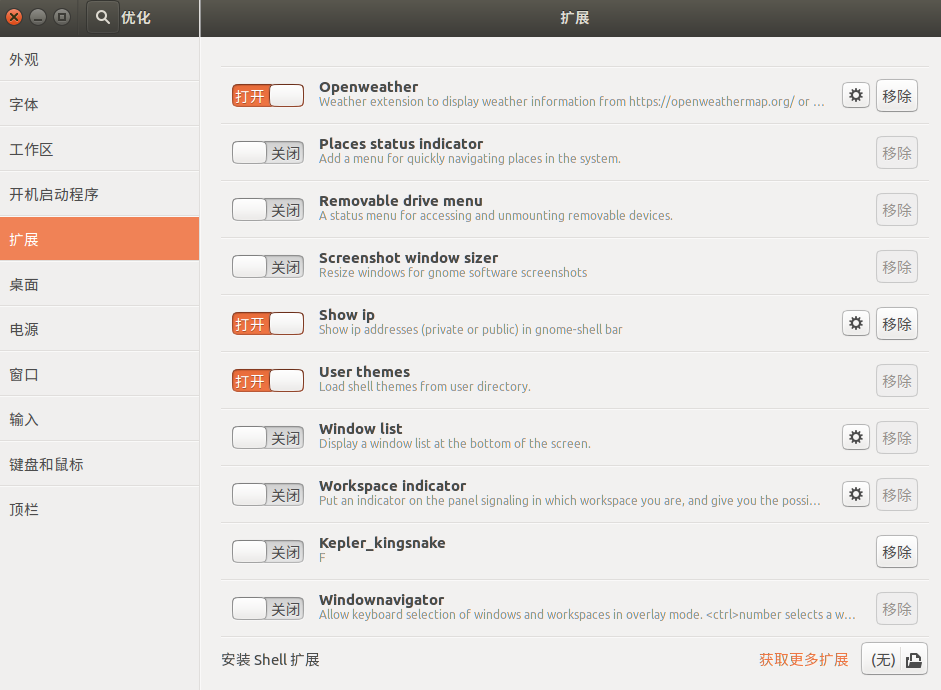This screenshot has height=690, width=941.
Task: Click 移除 for User themes
Action: (897, 380)
